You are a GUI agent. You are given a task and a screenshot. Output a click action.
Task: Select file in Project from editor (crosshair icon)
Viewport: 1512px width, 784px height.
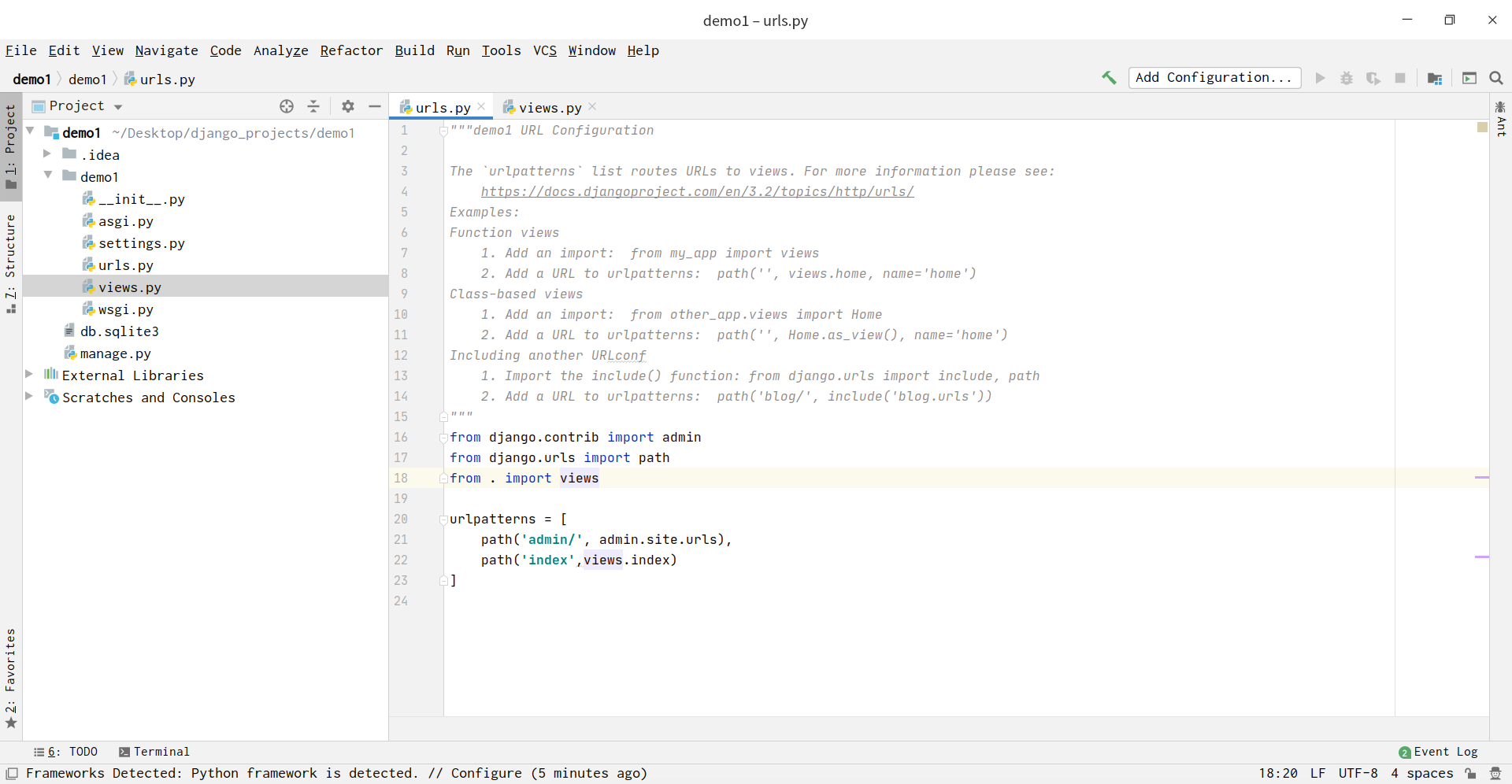click(287, 106)
